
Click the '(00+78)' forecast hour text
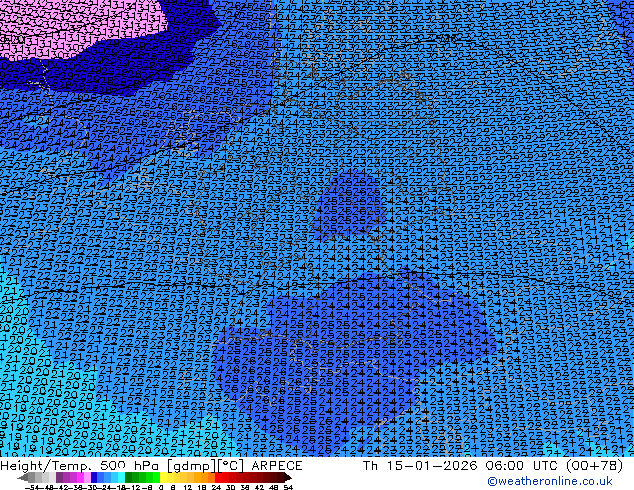coord(594,466)
